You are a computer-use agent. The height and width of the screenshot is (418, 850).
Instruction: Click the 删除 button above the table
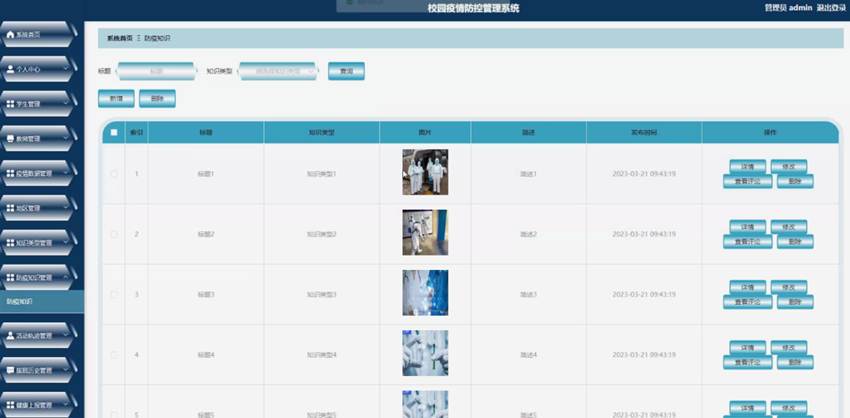pyautogui.click(x=157, y=99)
